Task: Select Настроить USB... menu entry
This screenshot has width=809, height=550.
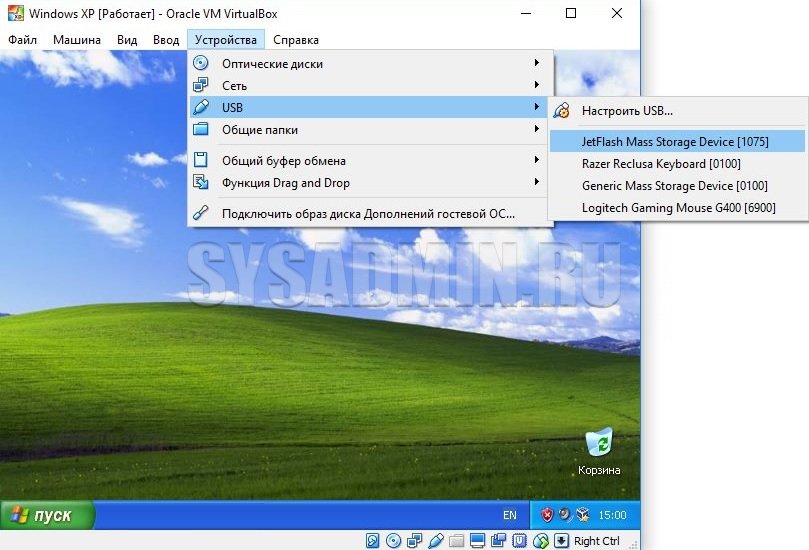Action: tap(627, 111)
